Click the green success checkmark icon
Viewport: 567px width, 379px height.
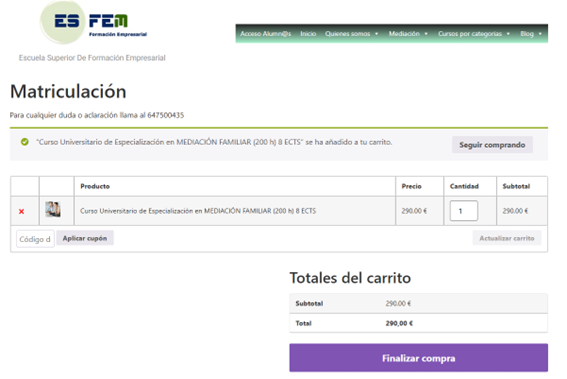pos(25,142)
